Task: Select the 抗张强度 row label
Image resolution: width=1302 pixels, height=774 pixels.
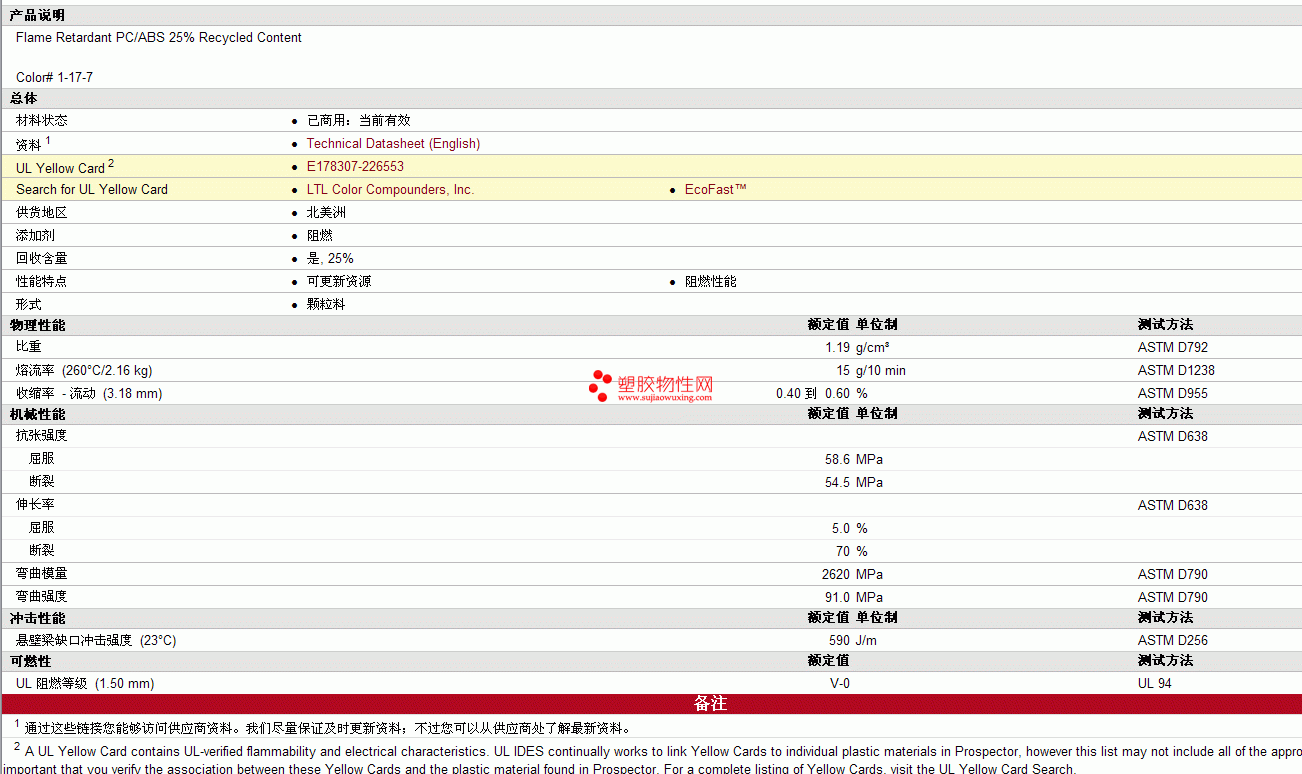Action: pos(42,436)
